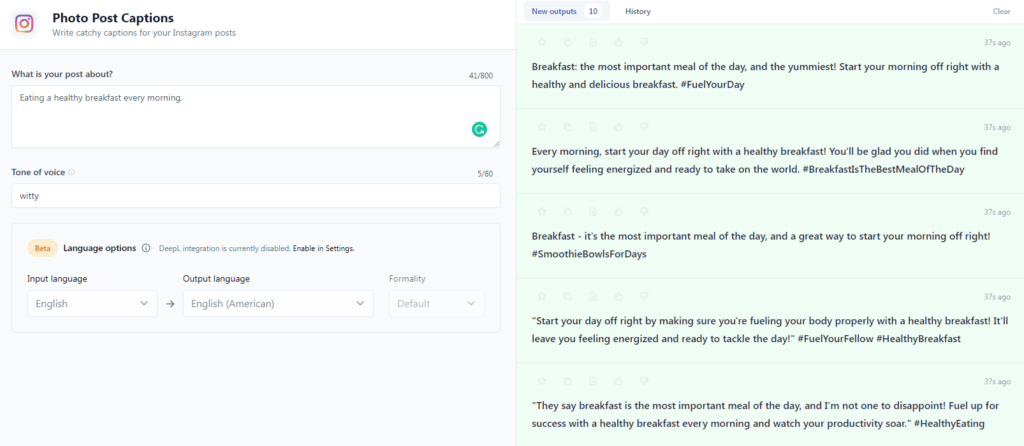The image size is (1024, 446).
Task: Expand the Formality Default dropdown
Action: (436, 304)
